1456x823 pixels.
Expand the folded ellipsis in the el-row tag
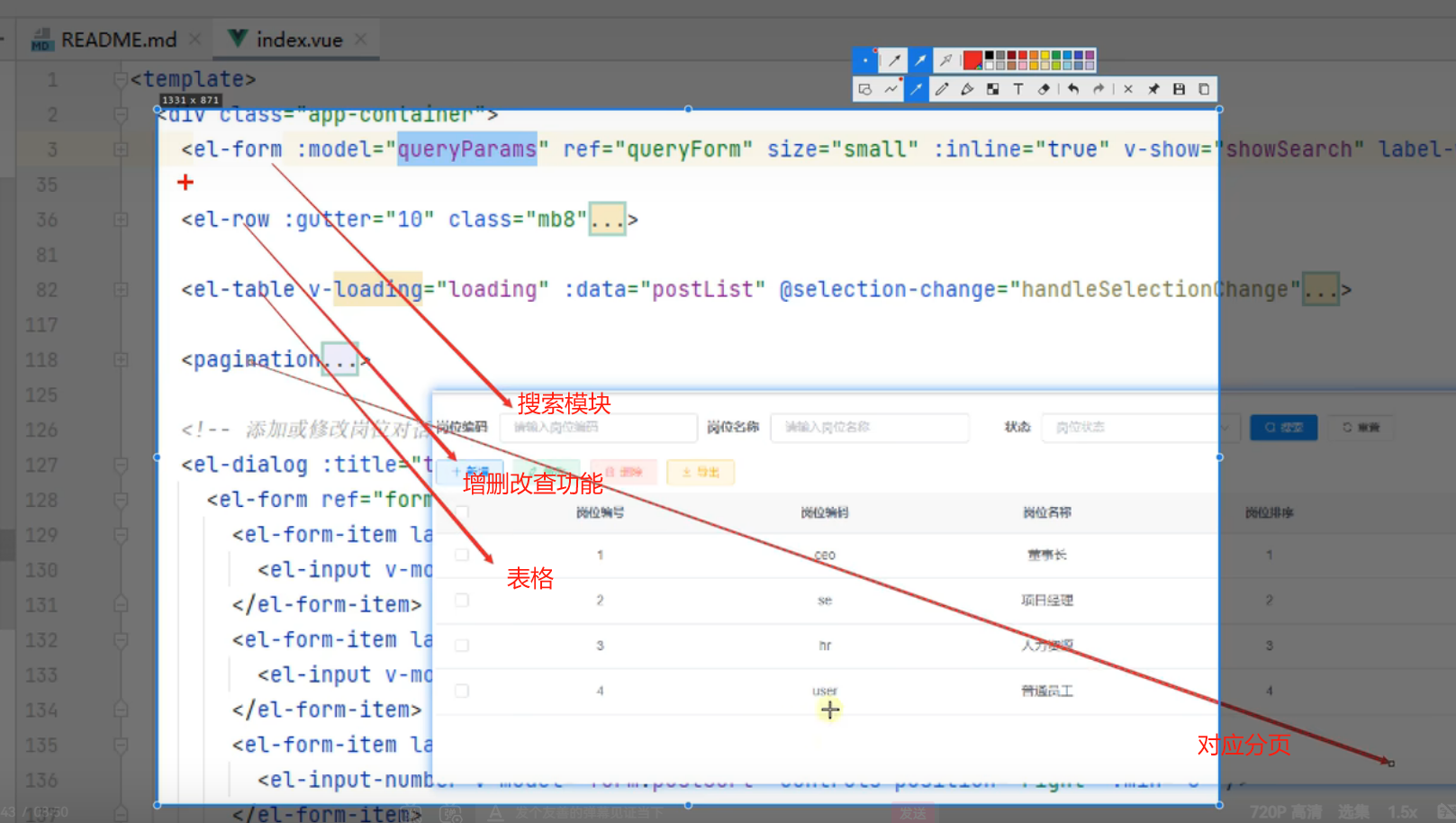pyautogui.click(x=607, y=220)
